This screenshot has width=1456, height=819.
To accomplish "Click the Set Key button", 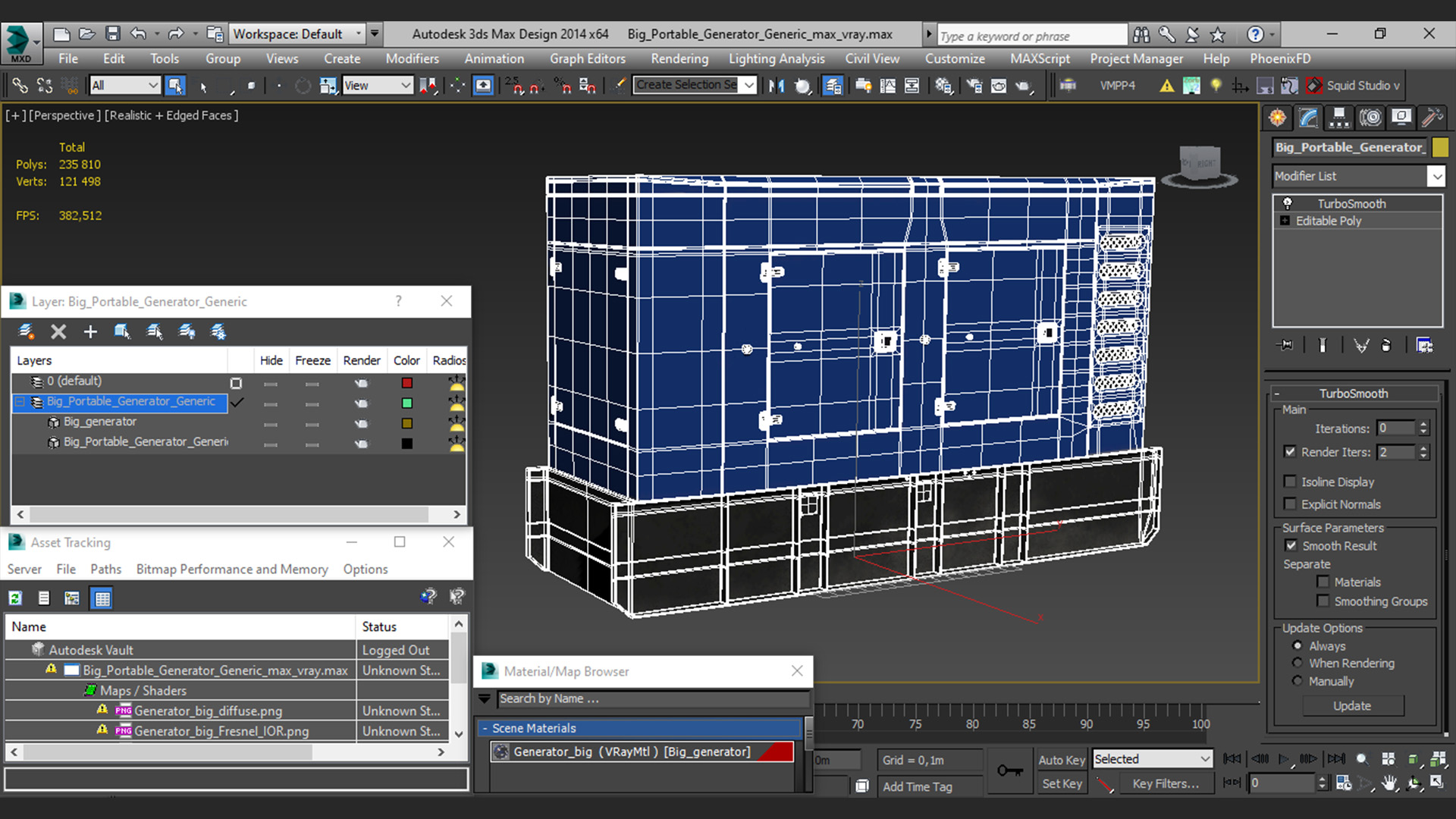I will [1061, 784].
